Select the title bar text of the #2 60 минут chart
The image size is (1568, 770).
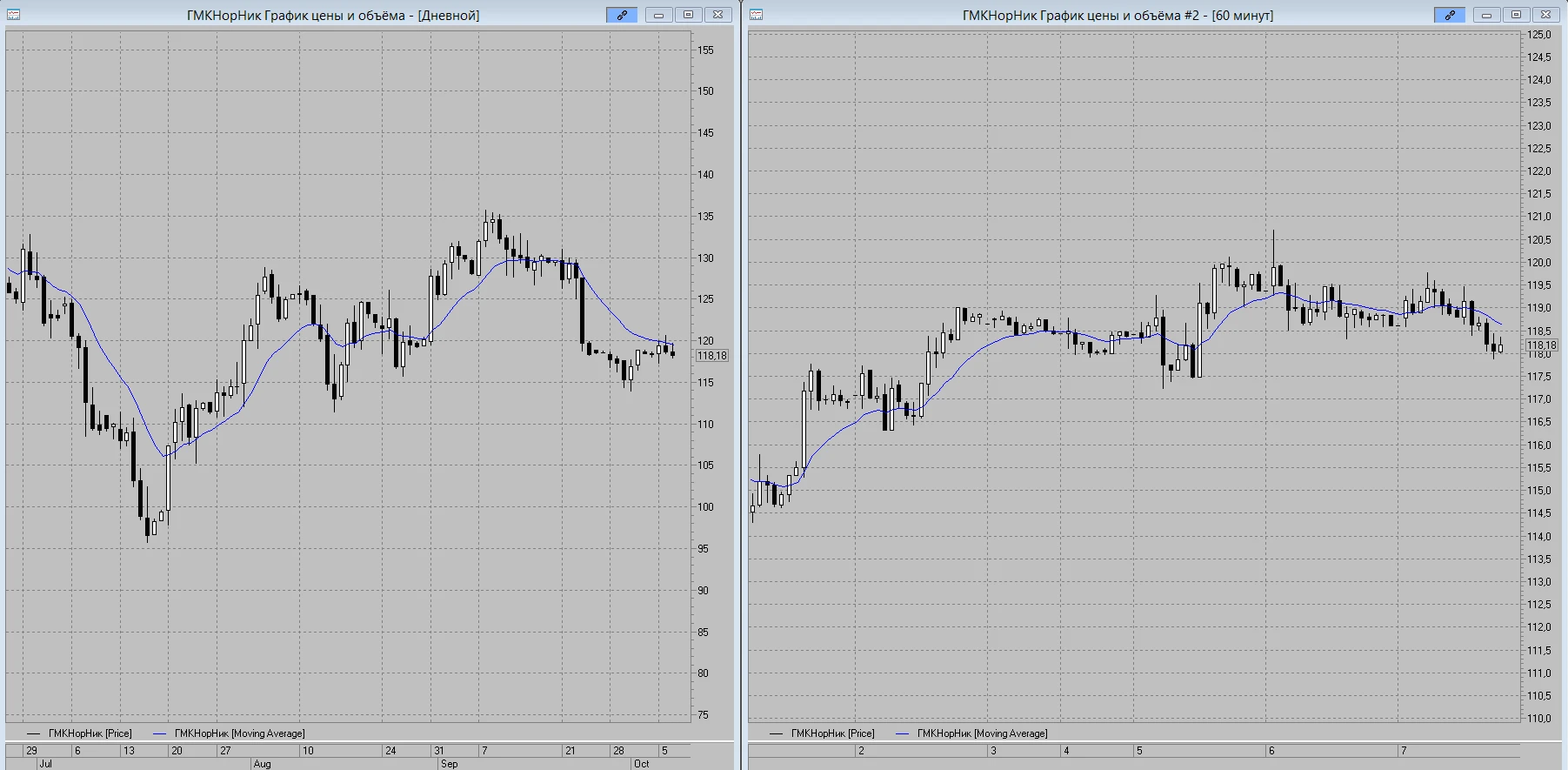click(1118, 16)
